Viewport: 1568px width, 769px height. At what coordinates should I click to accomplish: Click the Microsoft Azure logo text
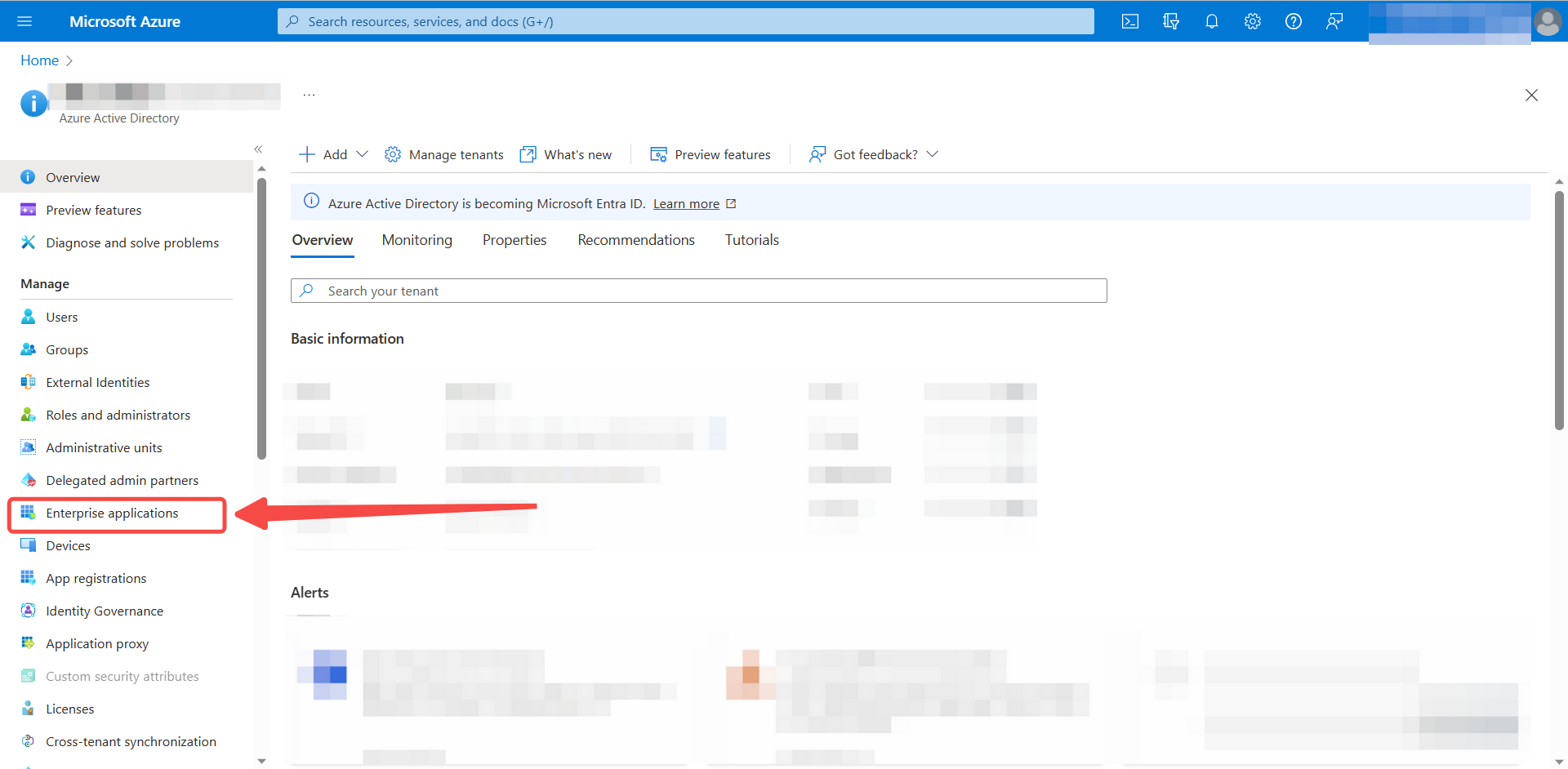[x=125, y=21]
